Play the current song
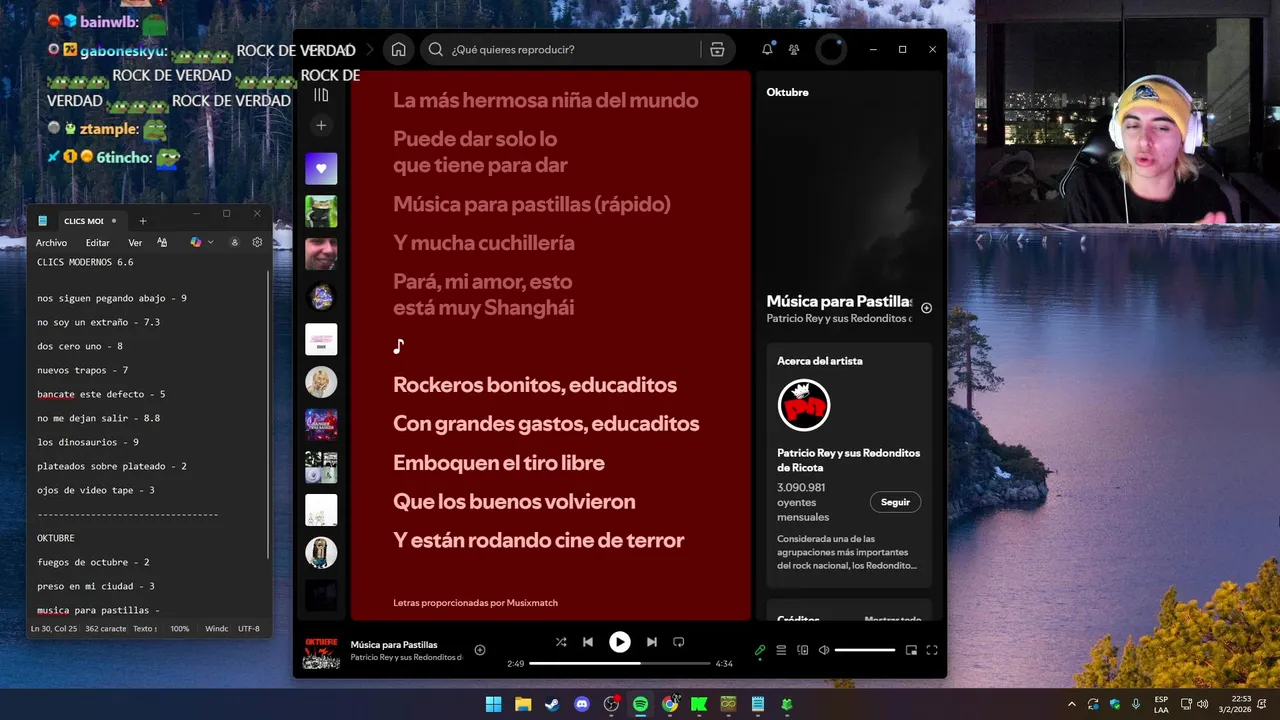Image resolution: width=1280 pixels, height=720 pixels. [x=620, y=642]
